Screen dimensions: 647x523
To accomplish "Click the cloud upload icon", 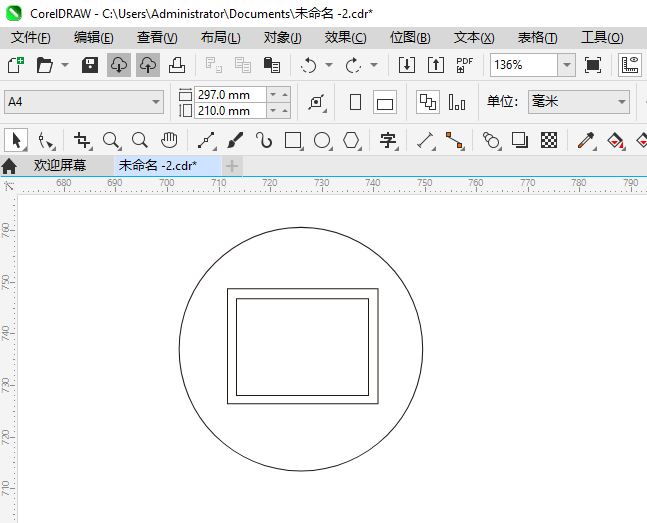I will click(148, 65).
